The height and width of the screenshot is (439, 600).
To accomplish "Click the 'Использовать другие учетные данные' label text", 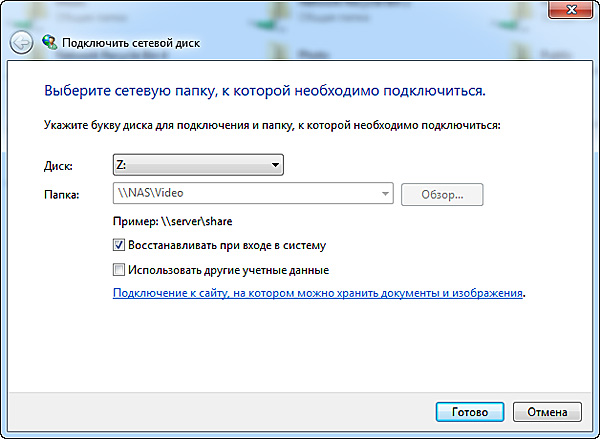I will 228,270.
